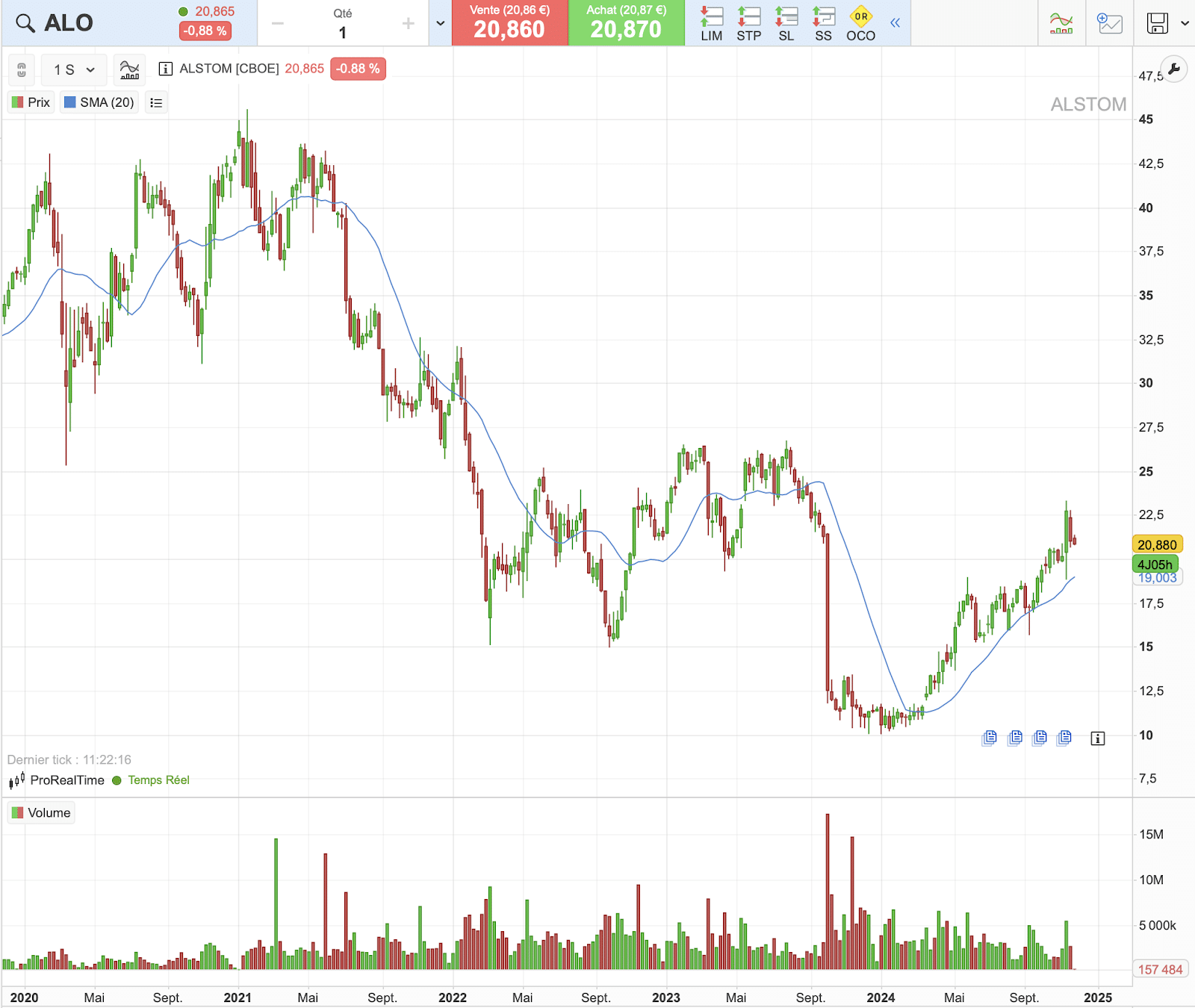The height and width of the screenshot is (1008, 1195).
Task: Open the OCO order option
Action: point(861,23)
